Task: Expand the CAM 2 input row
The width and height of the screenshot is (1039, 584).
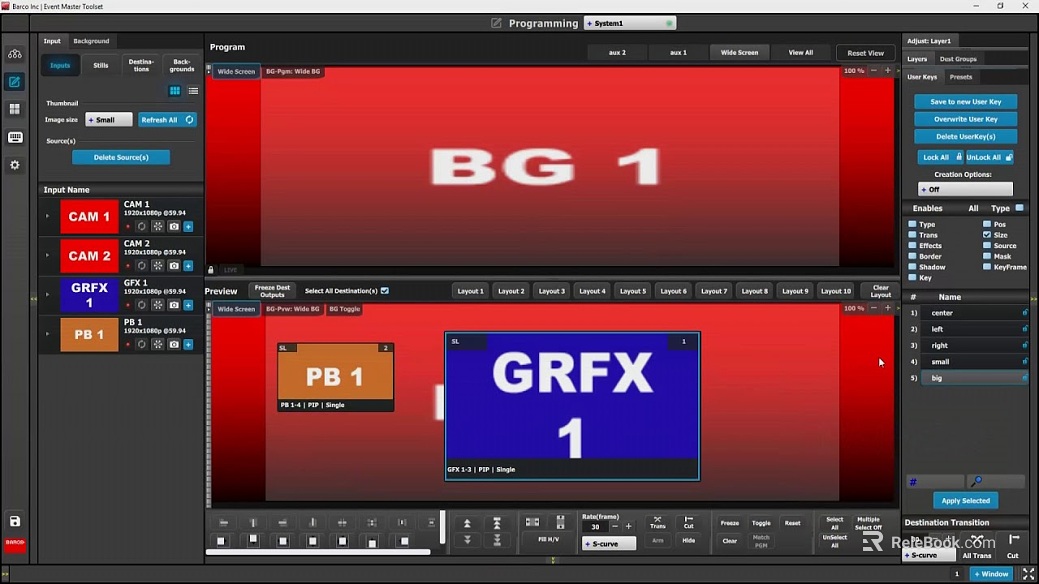Action: pos(47,255)
